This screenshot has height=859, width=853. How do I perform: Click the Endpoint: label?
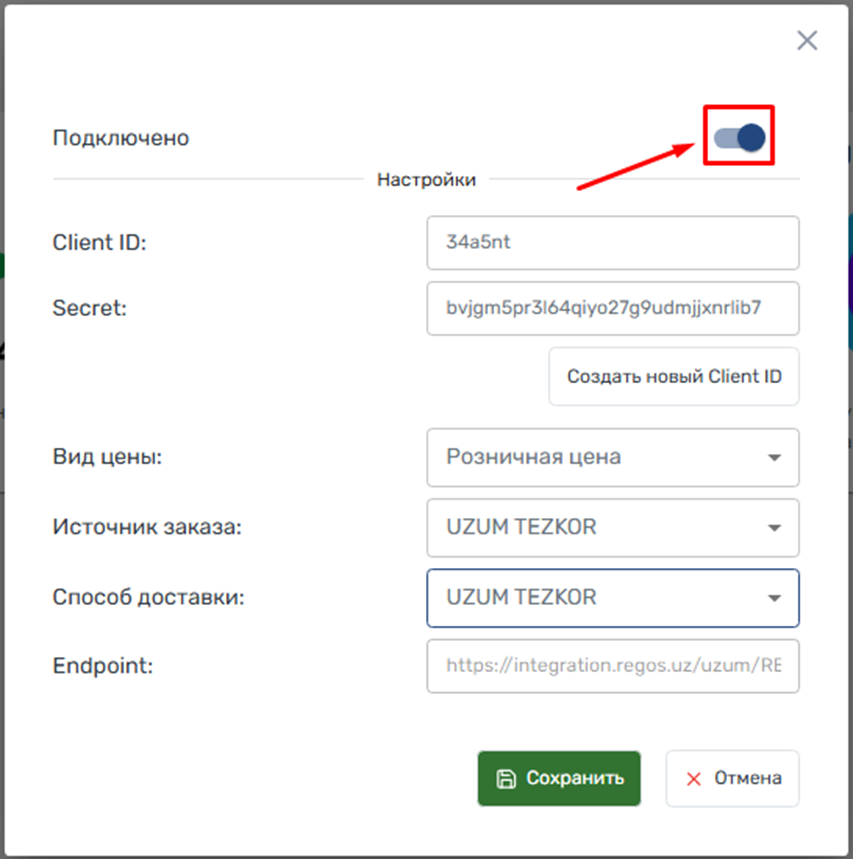(x=102, y=665)
